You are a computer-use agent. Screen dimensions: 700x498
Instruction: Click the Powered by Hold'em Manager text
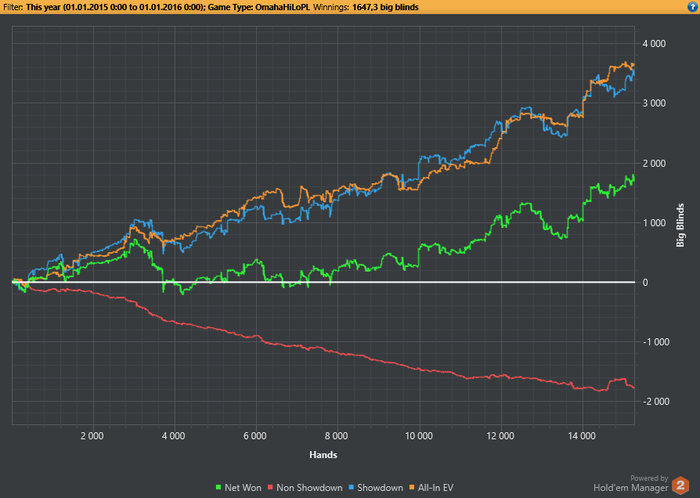pyautogui.click(x=631, y=484)
